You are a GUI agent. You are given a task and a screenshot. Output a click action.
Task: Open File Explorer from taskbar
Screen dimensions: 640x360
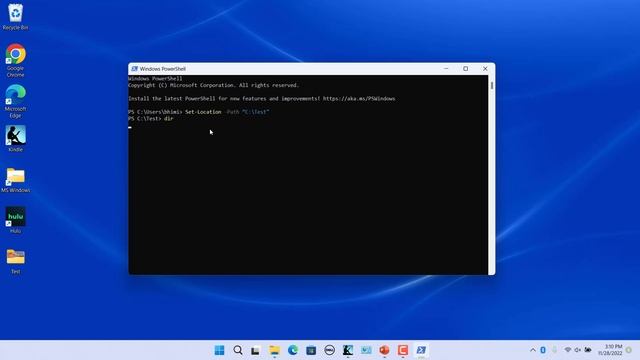[274, 350]
